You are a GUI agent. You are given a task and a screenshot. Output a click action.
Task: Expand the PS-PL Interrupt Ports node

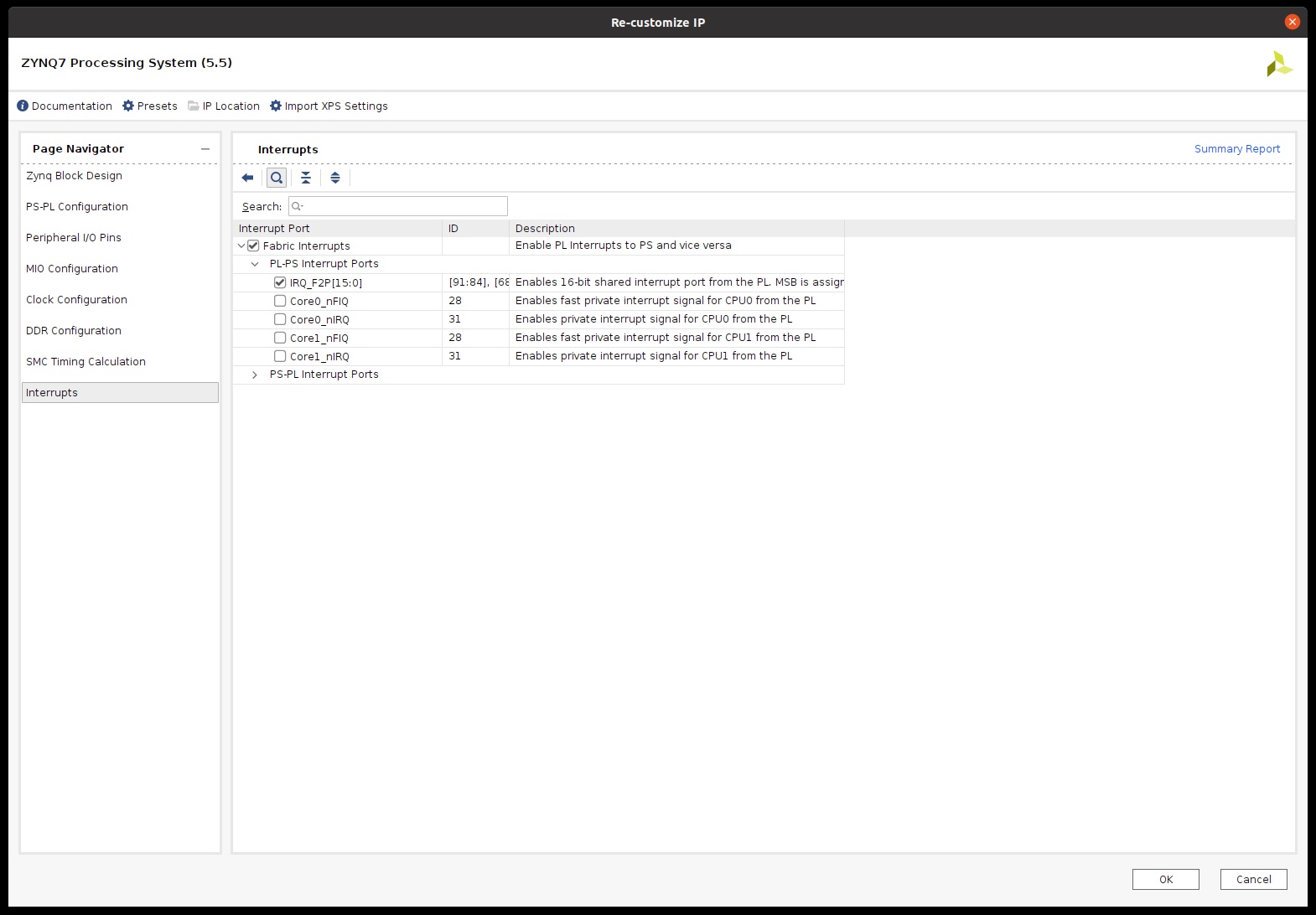coord(255,375)
